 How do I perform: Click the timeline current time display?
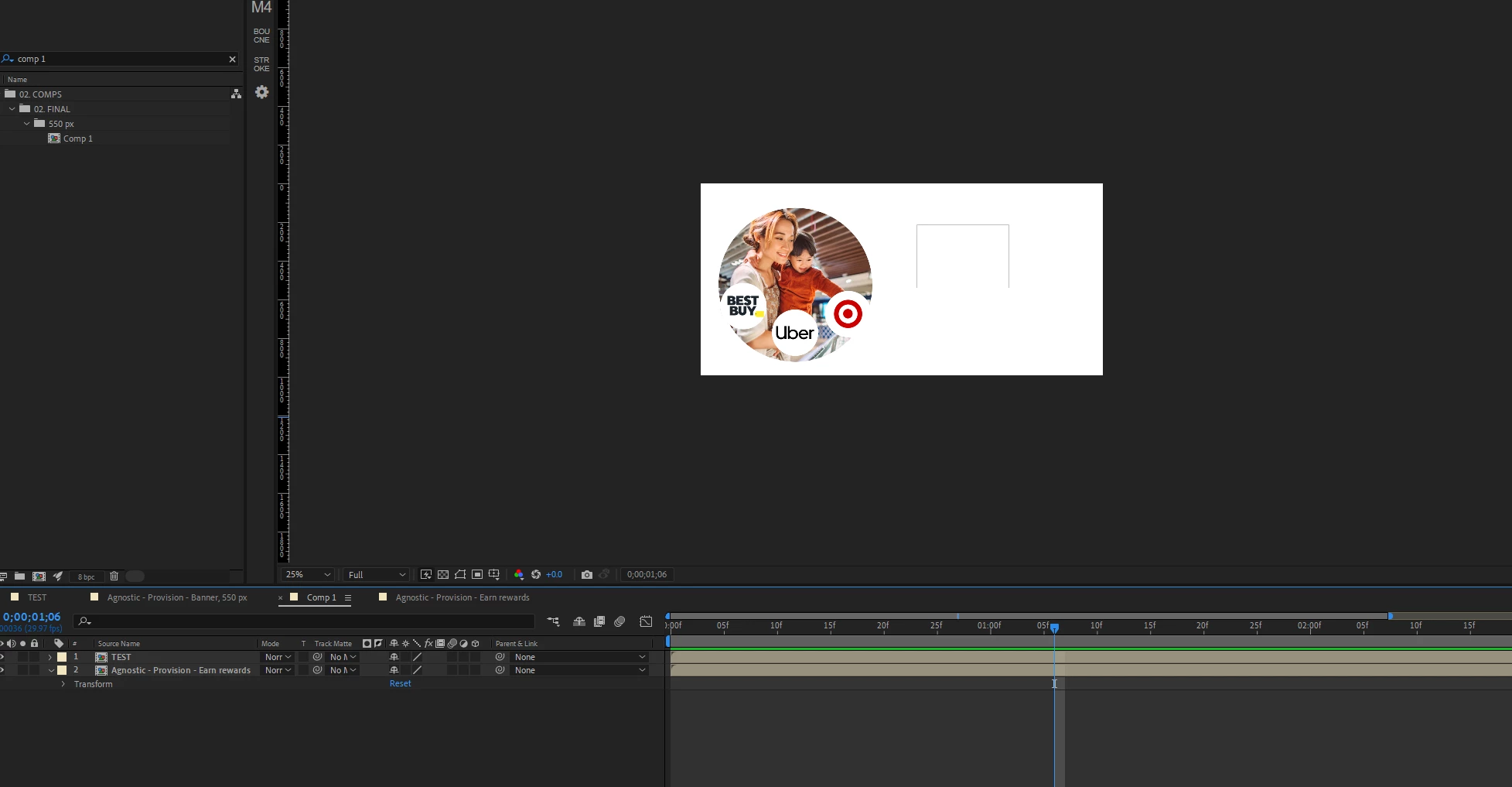click(32, 617)
